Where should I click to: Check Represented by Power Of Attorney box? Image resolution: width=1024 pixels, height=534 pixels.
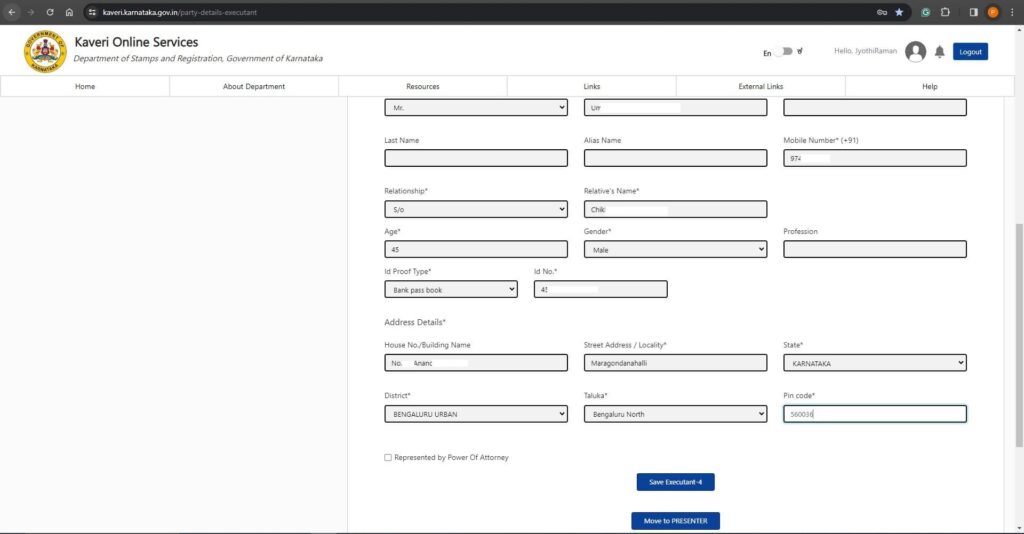tap(388, 458)
